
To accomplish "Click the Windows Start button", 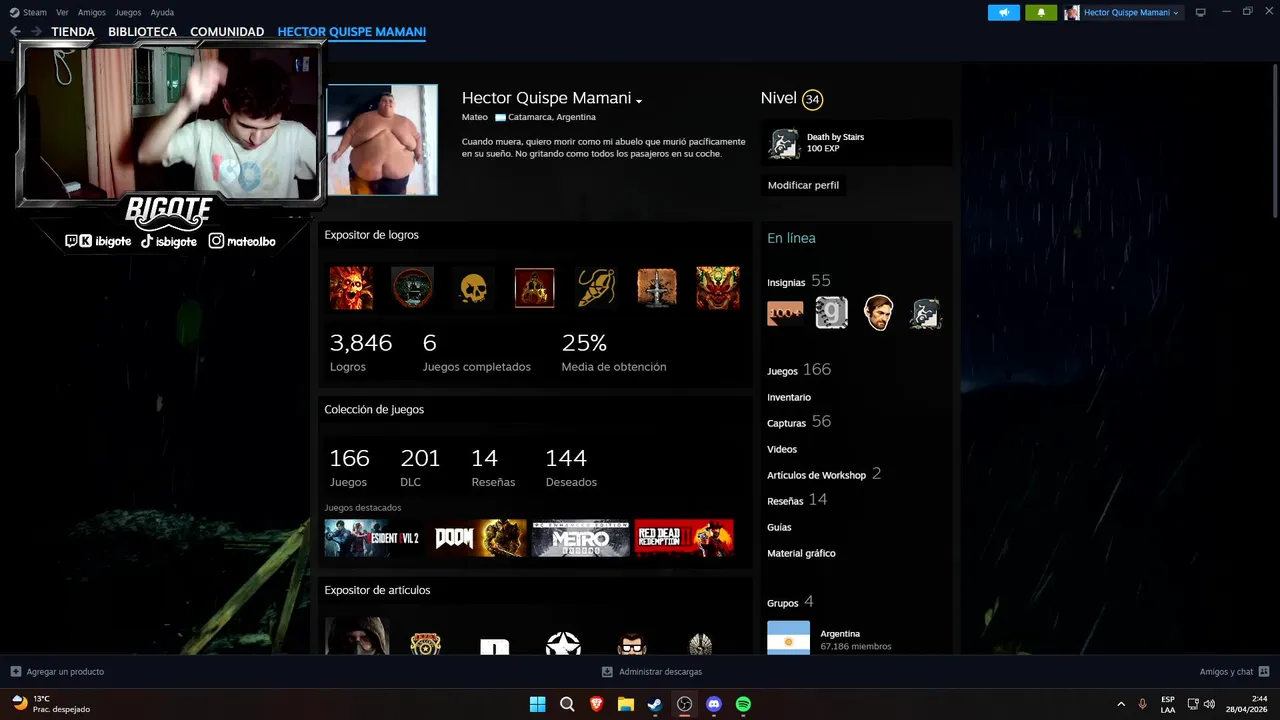I will (537, 704).
